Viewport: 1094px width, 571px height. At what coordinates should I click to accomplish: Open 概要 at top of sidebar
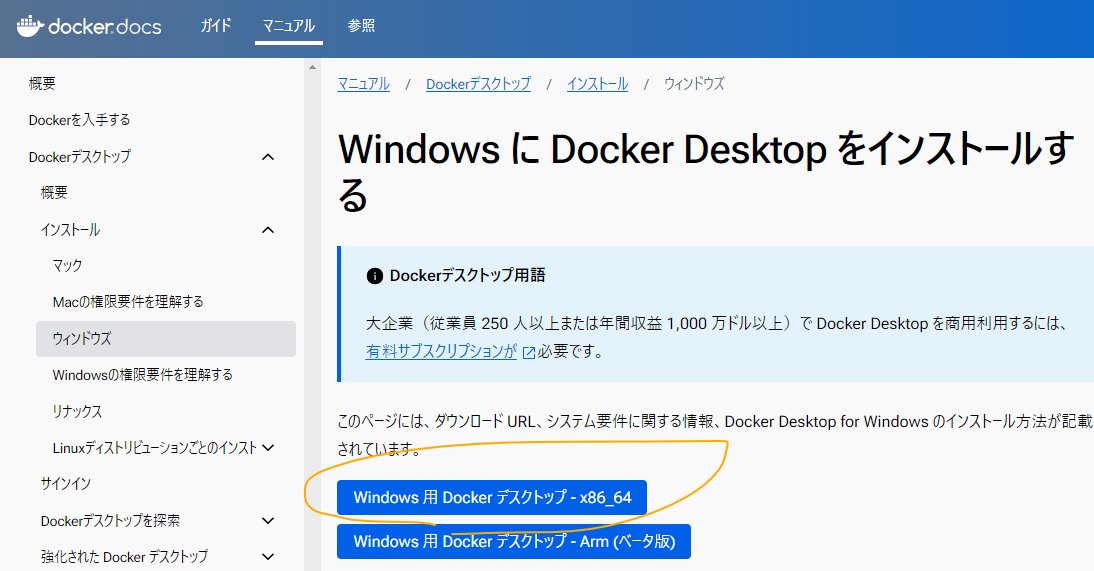coord(42,84)
